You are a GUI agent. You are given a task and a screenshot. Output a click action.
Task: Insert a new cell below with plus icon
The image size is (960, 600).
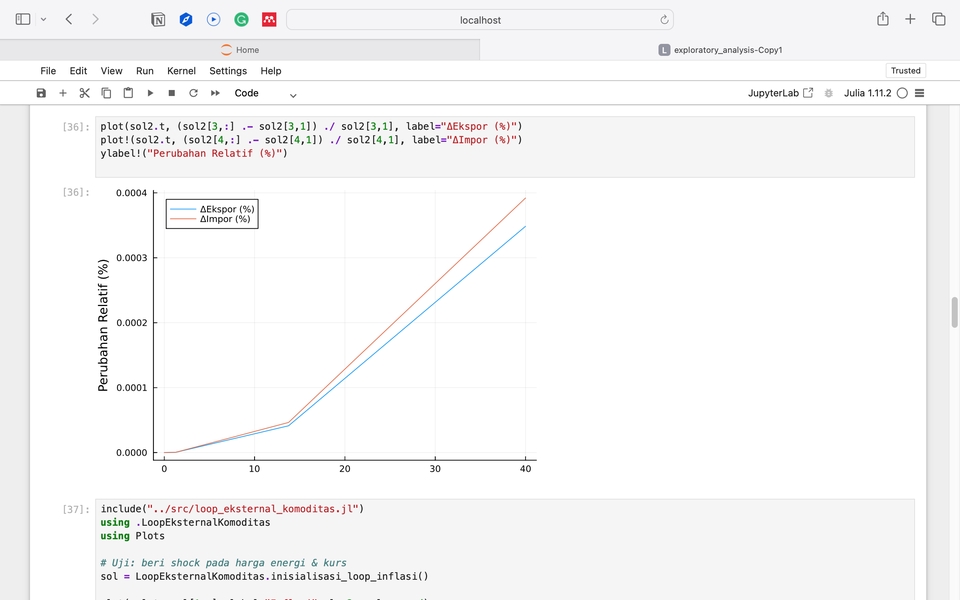(x=62, y=93)
